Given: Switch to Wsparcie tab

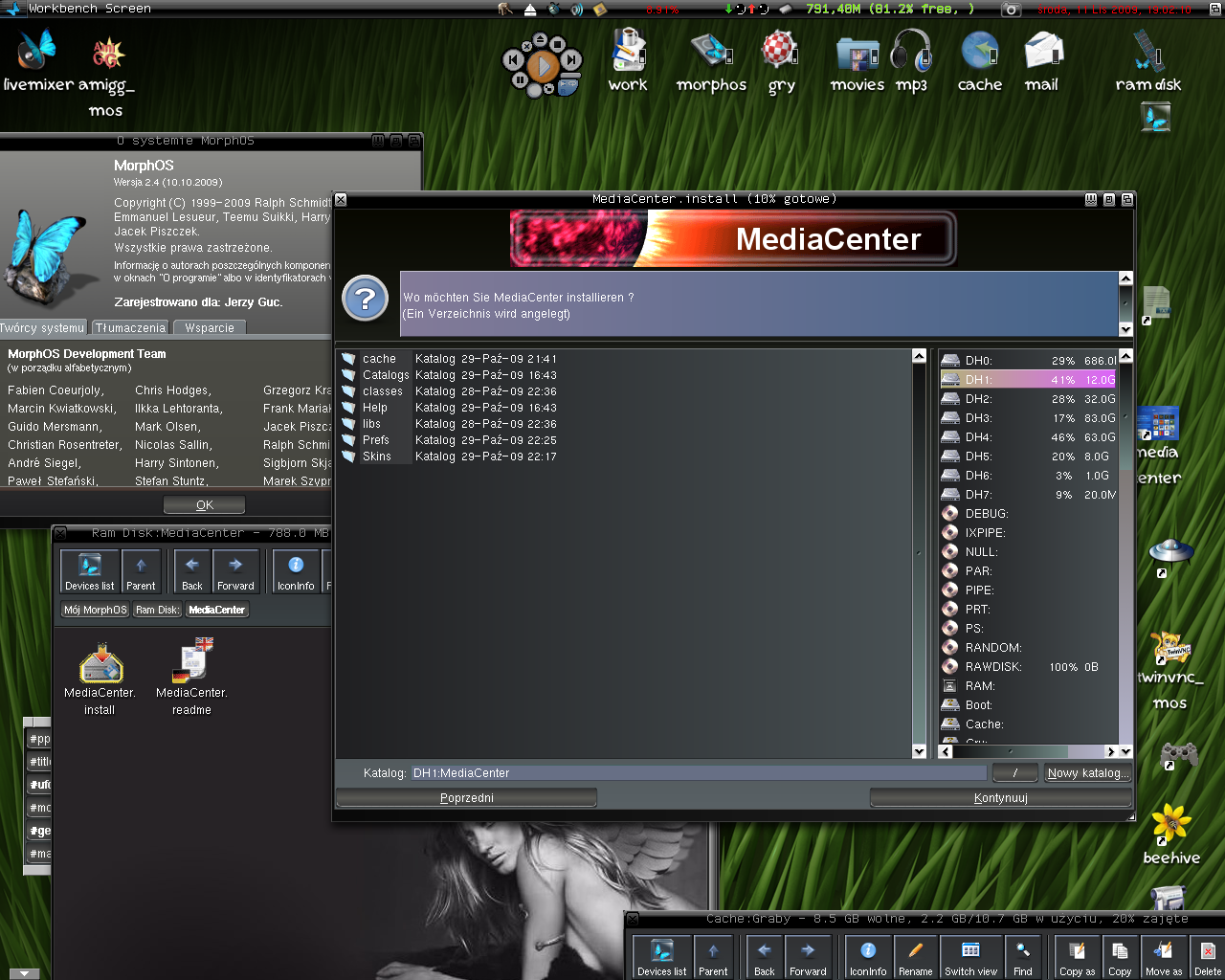Looking at the screenshot, I should (210, 327).
